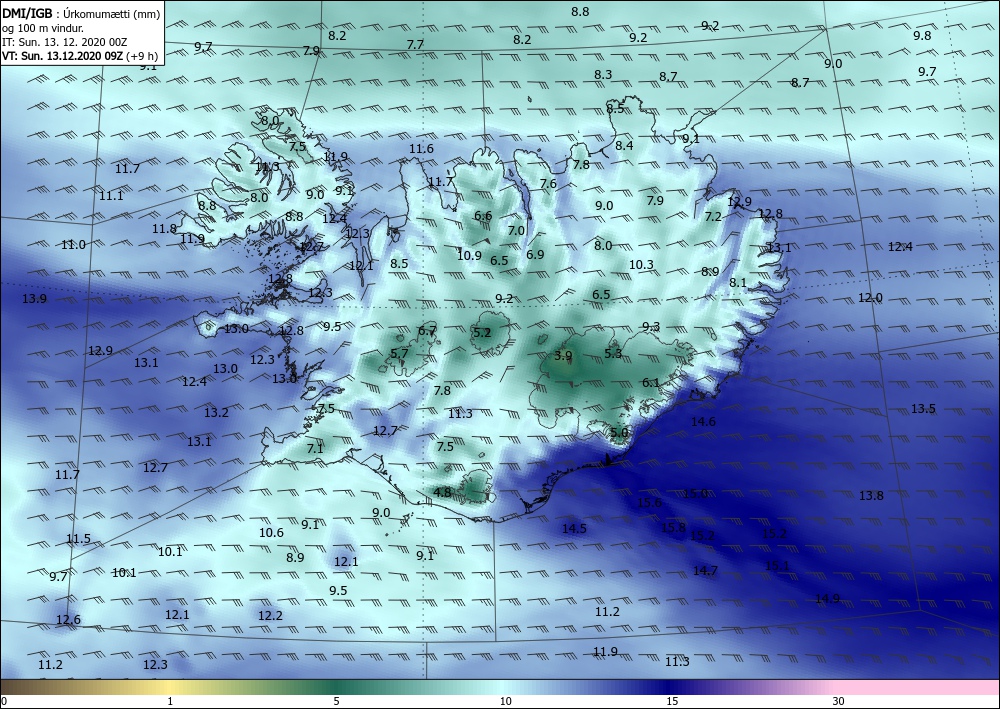This screenshot has width=1000, height=709.
Task: Click the 11.8 map value
Action: pyautogui.click(x=164, y=229)
